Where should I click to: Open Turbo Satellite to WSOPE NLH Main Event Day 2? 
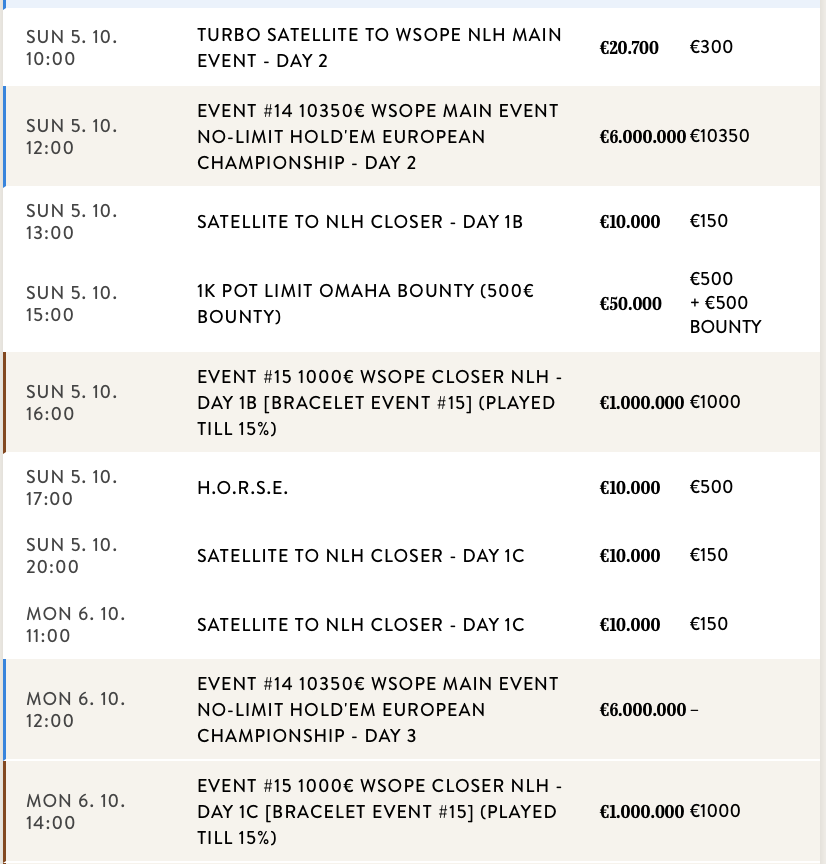pos(379,47)
